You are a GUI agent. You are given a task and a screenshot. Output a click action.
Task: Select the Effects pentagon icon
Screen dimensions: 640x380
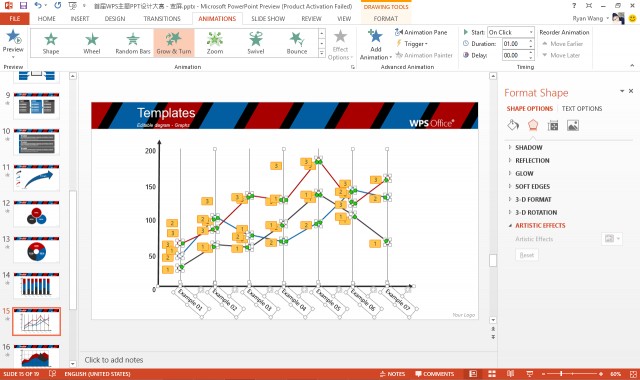coord(533,125)
